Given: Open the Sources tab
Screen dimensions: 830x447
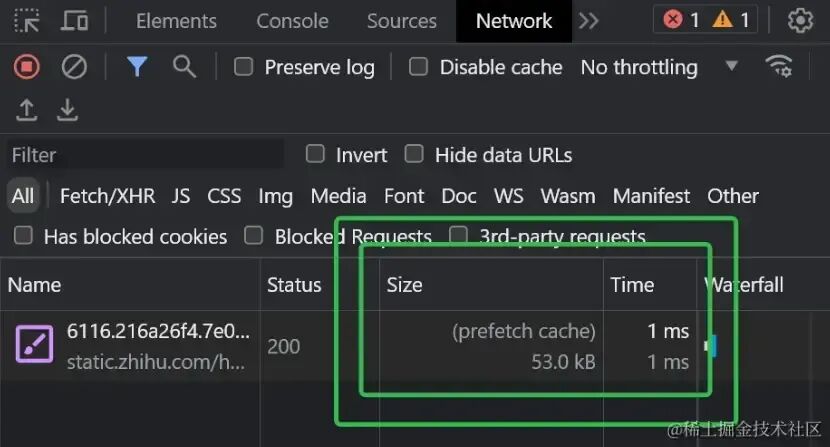Looking at the screenshot, I should (x=401, y=20).
